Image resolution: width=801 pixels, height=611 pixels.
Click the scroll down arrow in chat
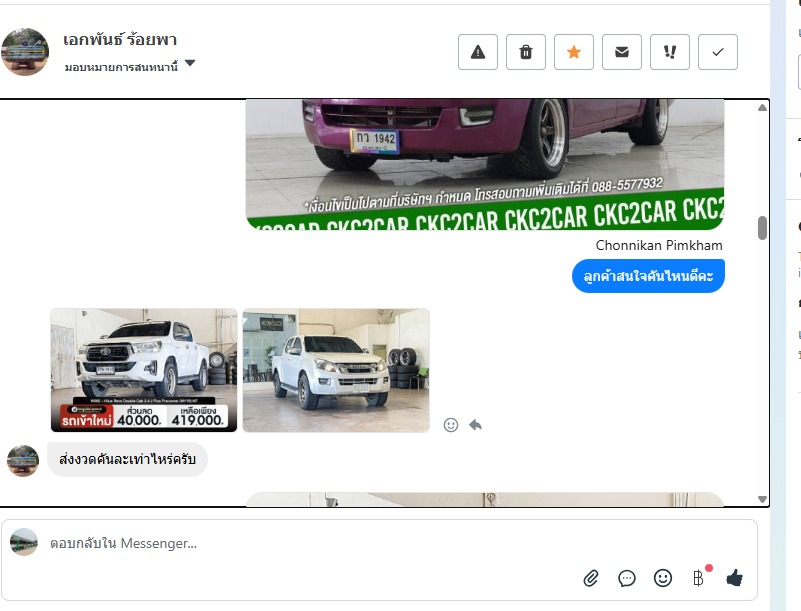coord(763,499)
